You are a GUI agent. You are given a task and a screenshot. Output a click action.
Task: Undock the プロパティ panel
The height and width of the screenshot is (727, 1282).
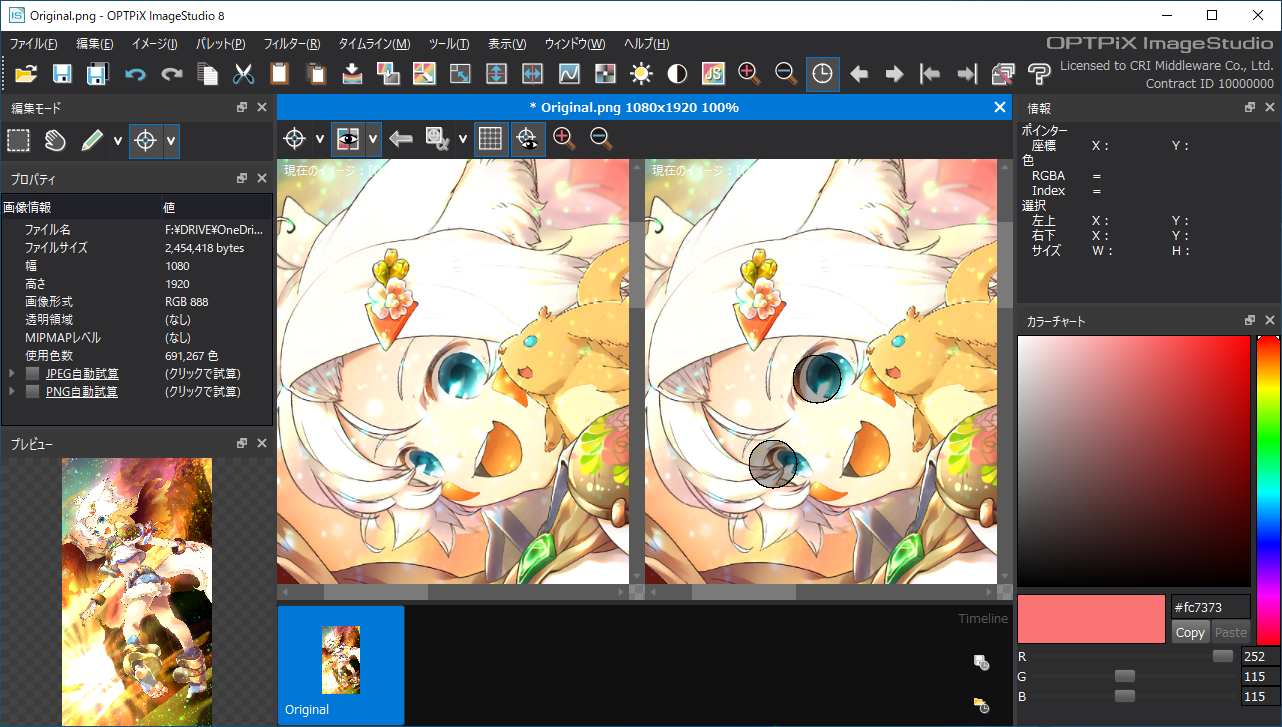tap(242, 178)
